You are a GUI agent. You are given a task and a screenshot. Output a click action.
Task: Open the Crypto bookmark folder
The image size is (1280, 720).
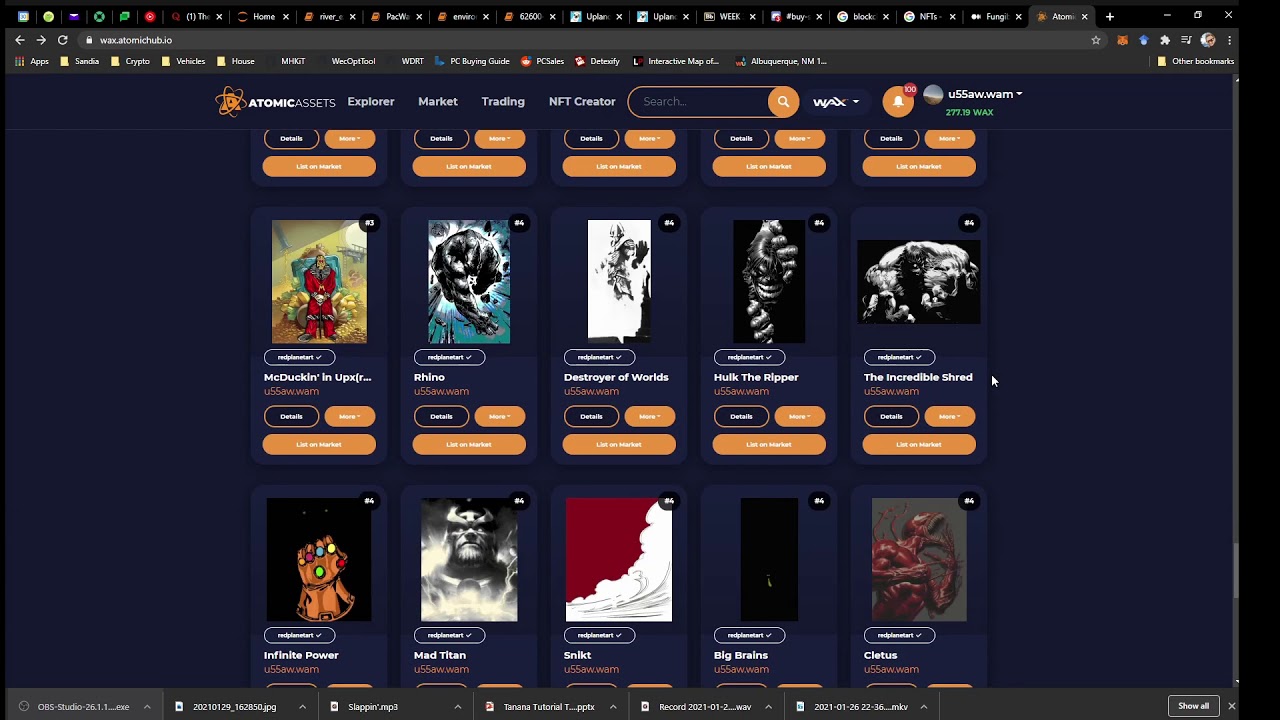131,61
